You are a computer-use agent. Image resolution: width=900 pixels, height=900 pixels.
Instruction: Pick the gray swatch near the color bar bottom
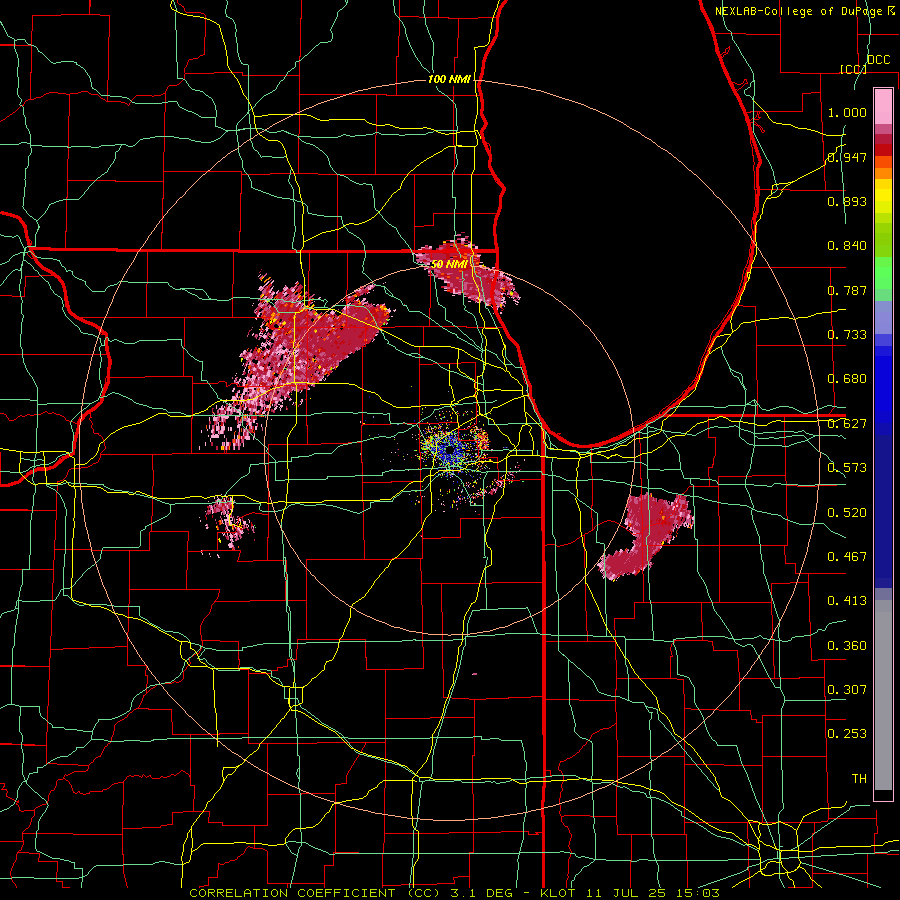tap(883, 700)
